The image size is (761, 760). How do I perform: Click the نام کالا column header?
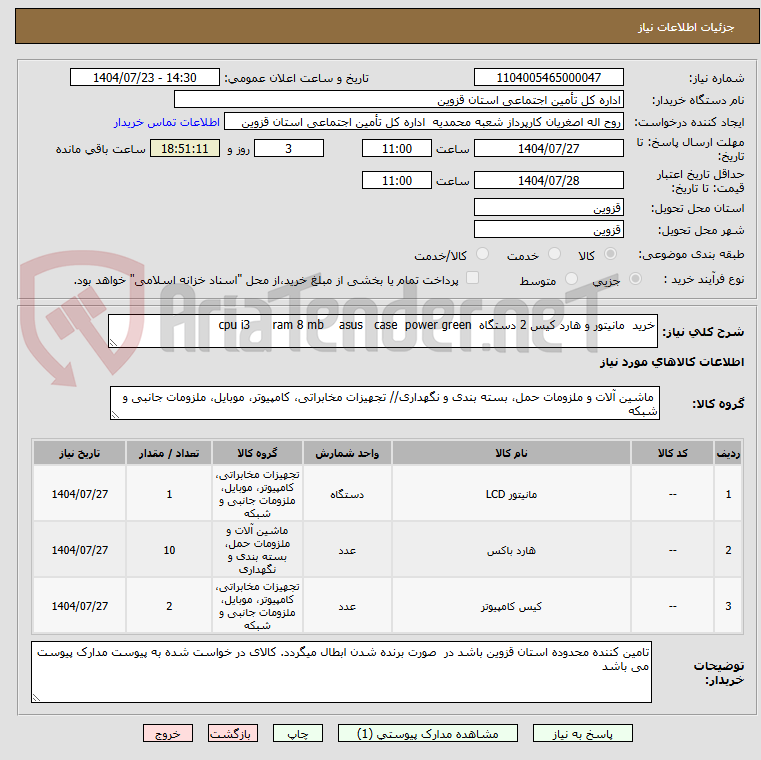pos(511,453)
